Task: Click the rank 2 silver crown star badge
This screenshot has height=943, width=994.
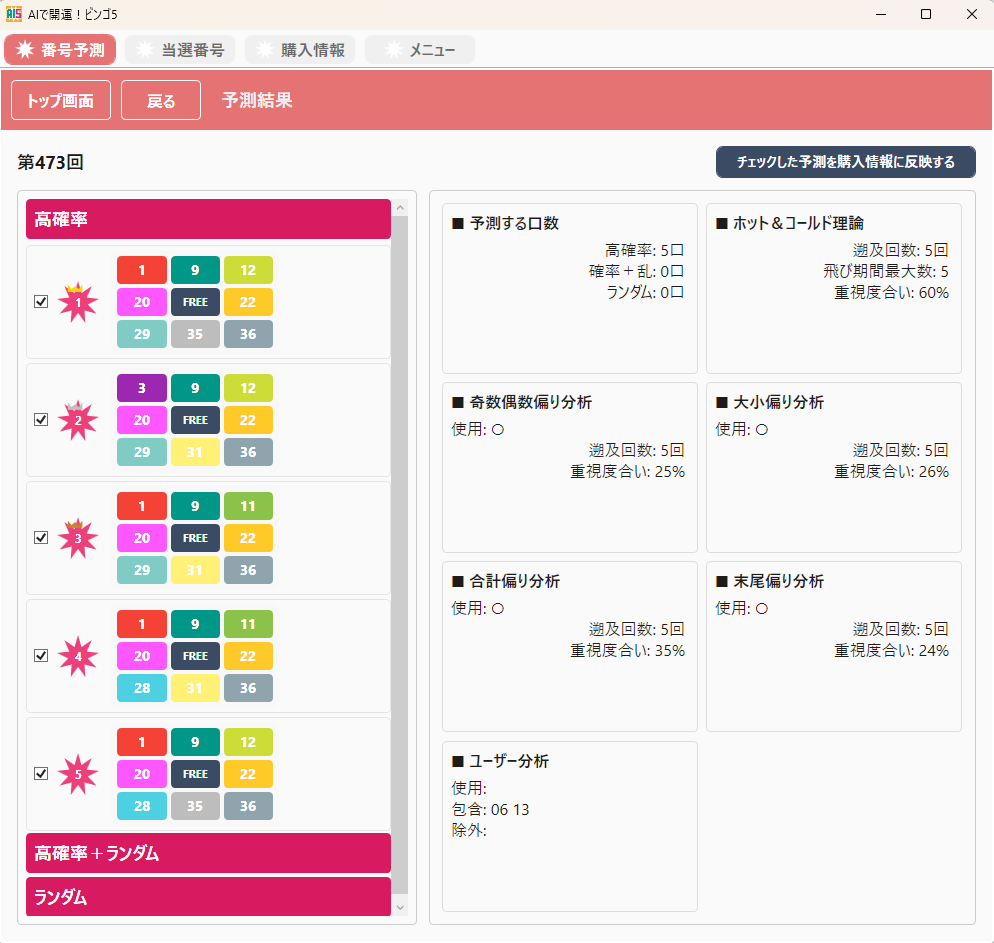Action: [x=78, y=420]
